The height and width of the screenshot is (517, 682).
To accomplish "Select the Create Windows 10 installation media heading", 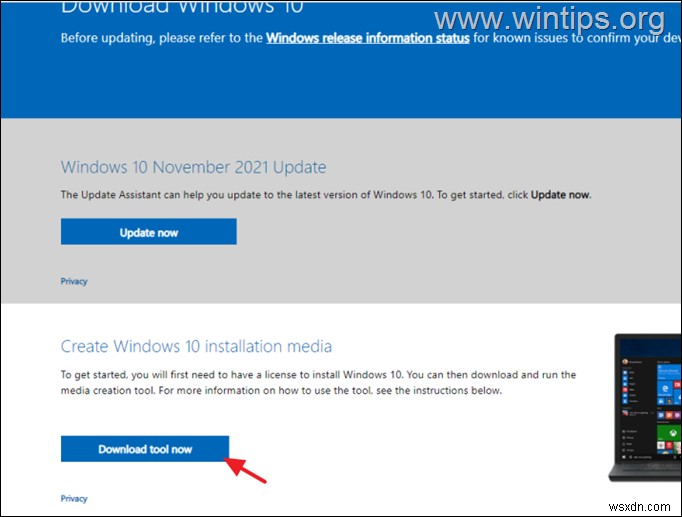I will (x=196, y=347).
